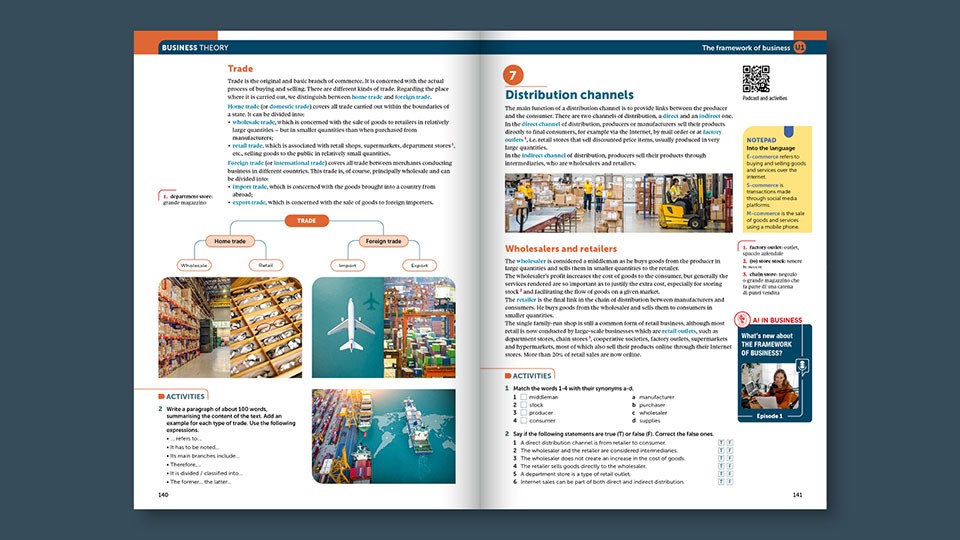Click the department store glossary note

188,199
